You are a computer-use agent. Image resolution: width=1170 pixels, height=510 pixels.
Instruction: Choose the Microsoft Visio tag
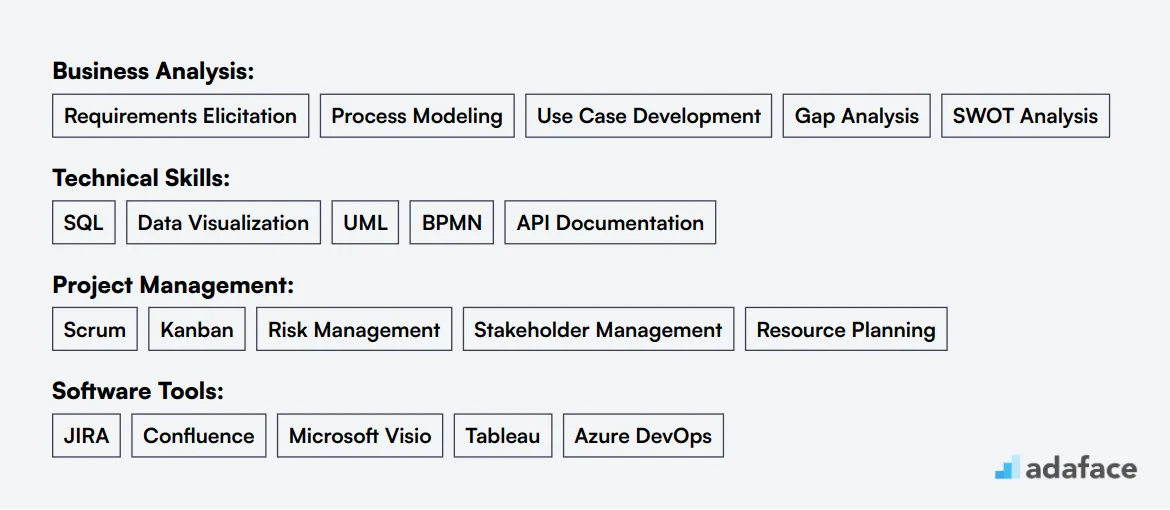tap(360, 436)
